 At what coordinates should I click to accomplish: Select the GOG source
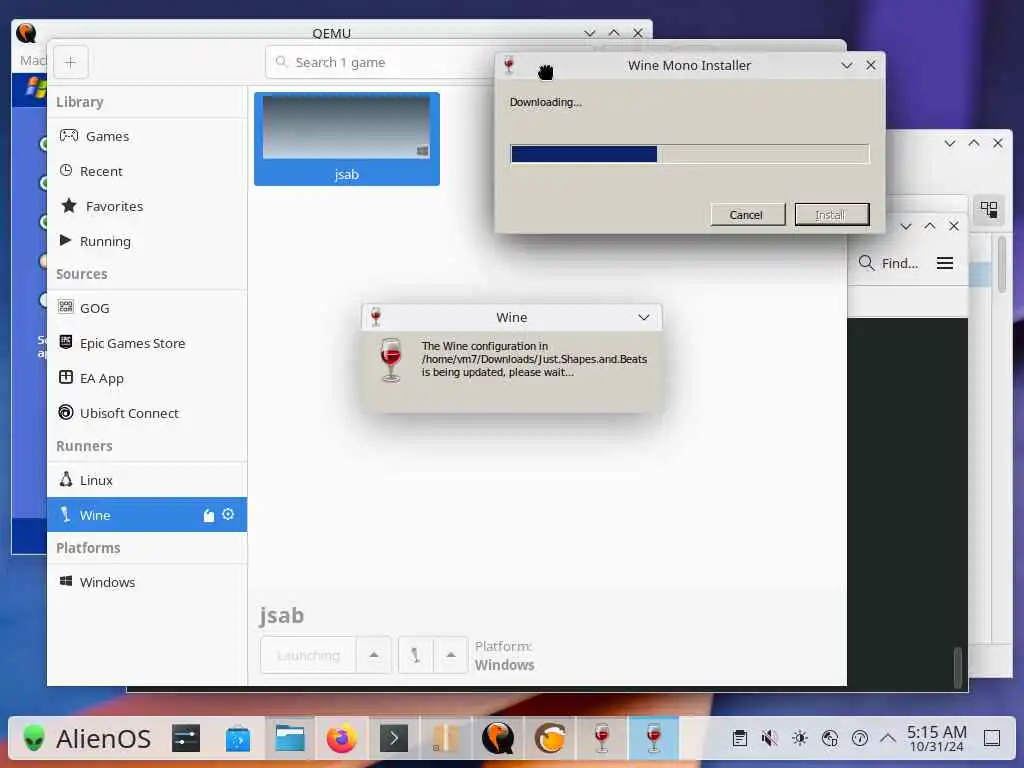click(x=147, y=308)
